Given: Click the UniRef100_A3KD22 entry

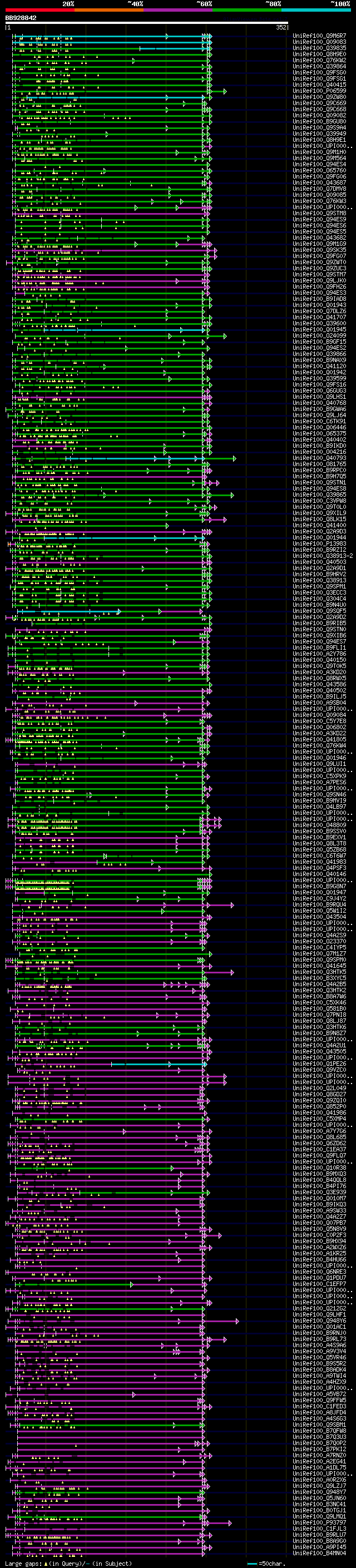Looking at the screenshot, I should 319,734.
